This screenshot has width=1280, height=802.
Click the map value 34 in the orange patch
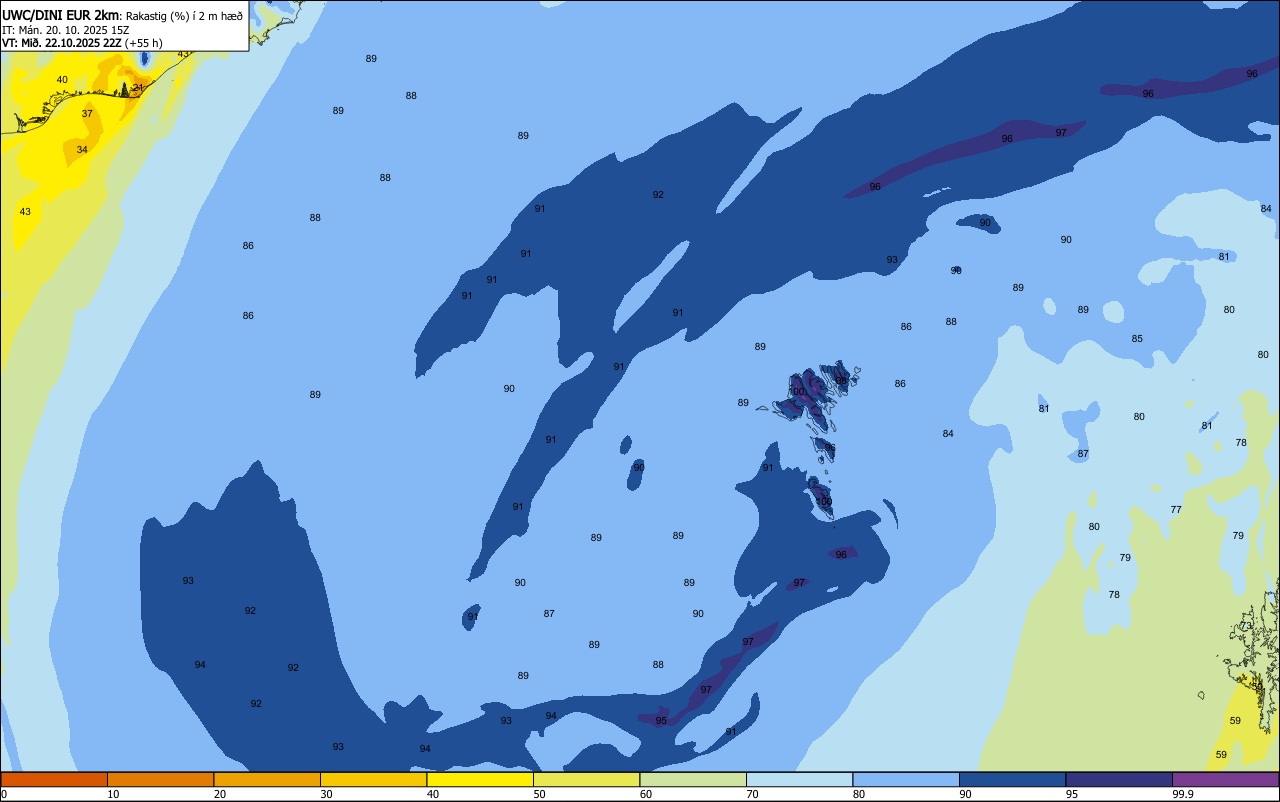point(82,150)
